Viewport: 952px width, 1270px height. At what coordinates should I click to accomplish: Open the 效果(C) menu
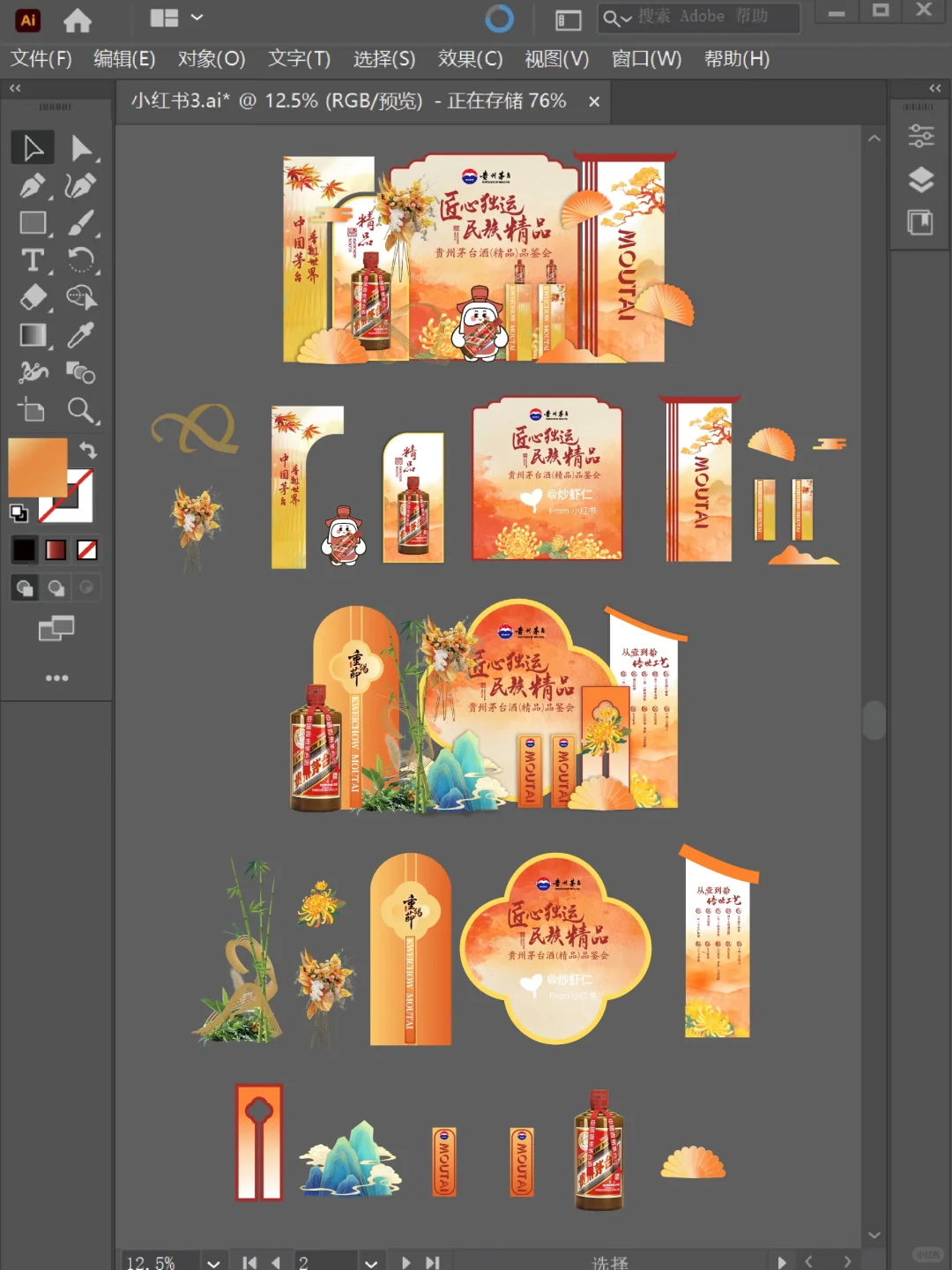point(470,59)
